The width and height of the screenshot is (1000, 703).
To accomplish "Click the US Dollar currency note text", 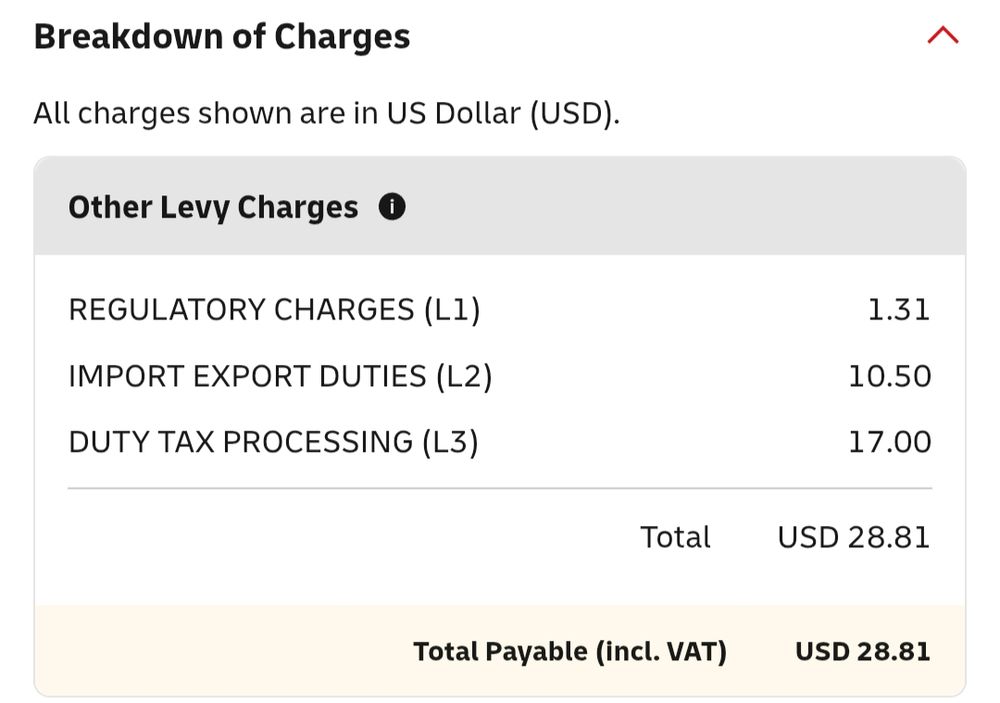I will pyautogui.click(x=327, y=113).
